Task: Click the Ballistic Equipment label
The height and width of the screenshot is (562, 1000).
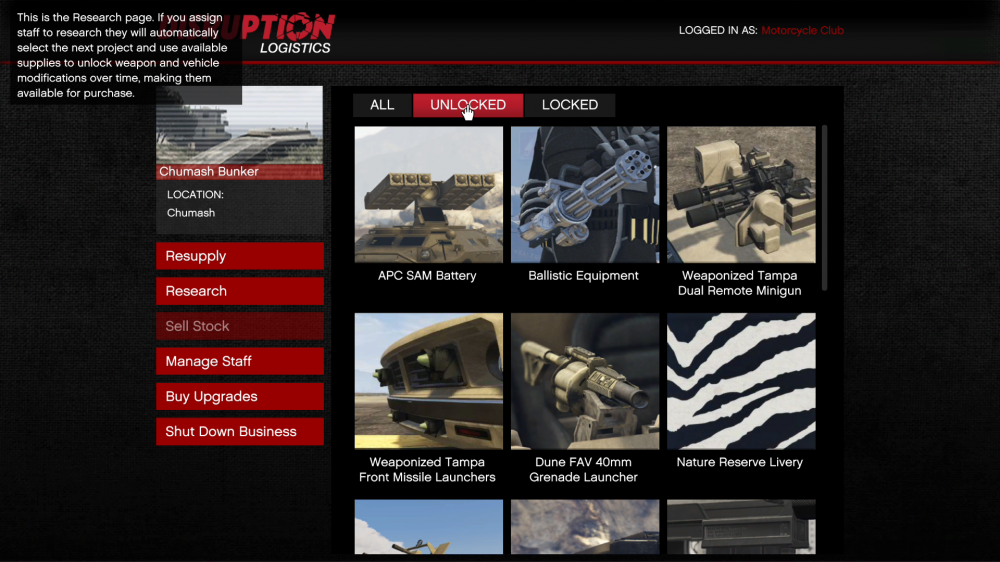Action: pos(583,276)
